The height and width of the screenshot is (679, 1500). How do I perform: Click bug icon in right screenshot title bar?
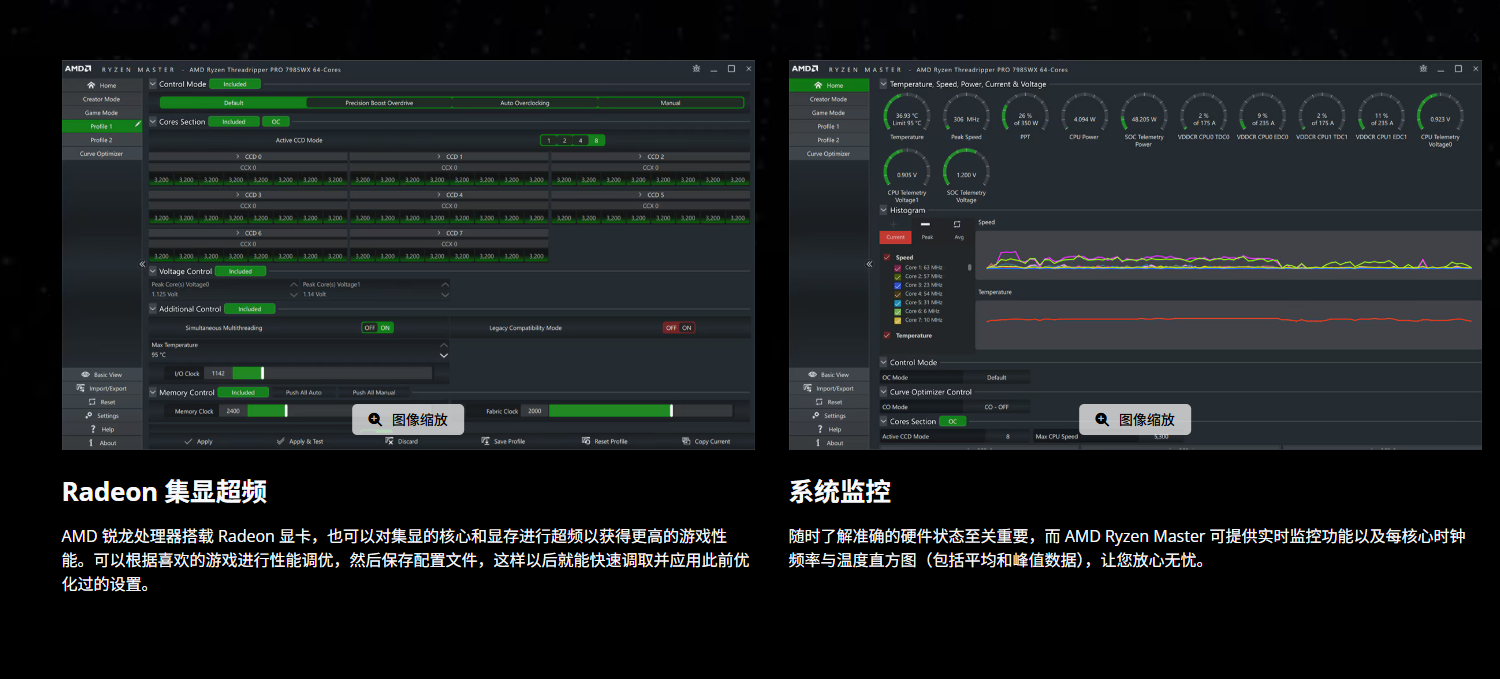click(1423, 69)
